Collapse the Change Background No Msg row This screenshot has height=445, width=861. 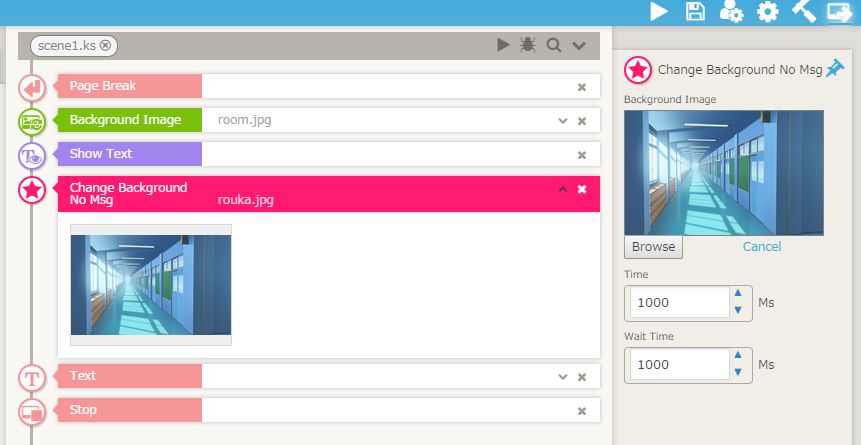tap(562, 189)
